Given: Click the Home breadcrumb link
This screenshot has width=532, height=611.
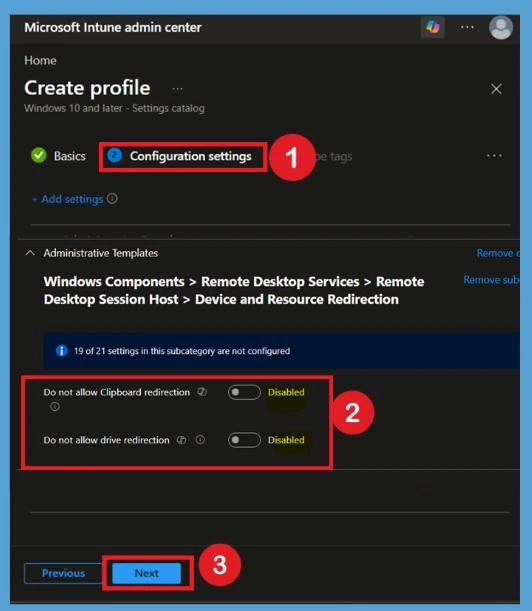Looking at the screenshot, I should click(40, 60).
